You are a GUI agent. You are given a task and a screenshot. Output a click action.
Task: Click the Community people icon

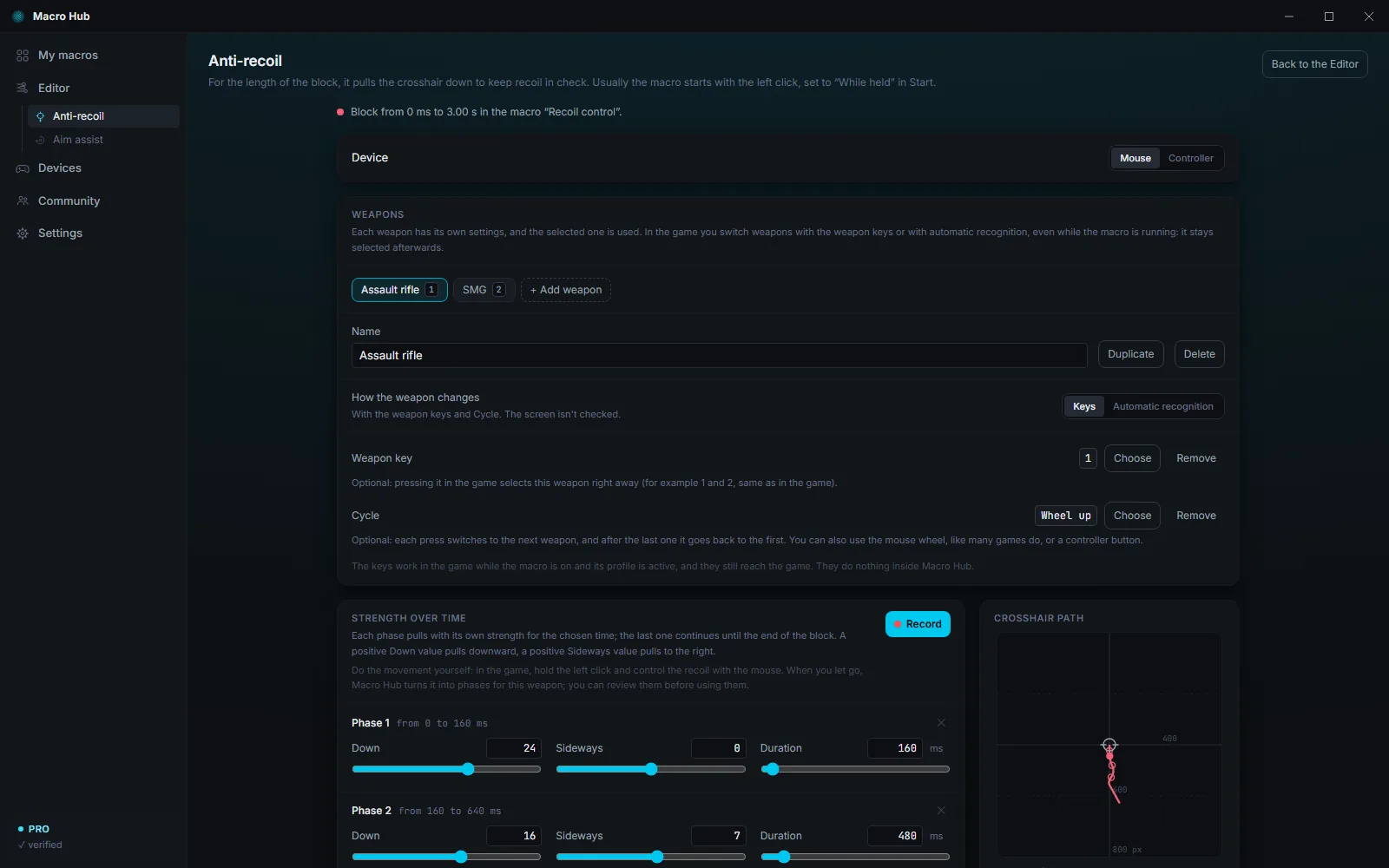click(23, 201)
